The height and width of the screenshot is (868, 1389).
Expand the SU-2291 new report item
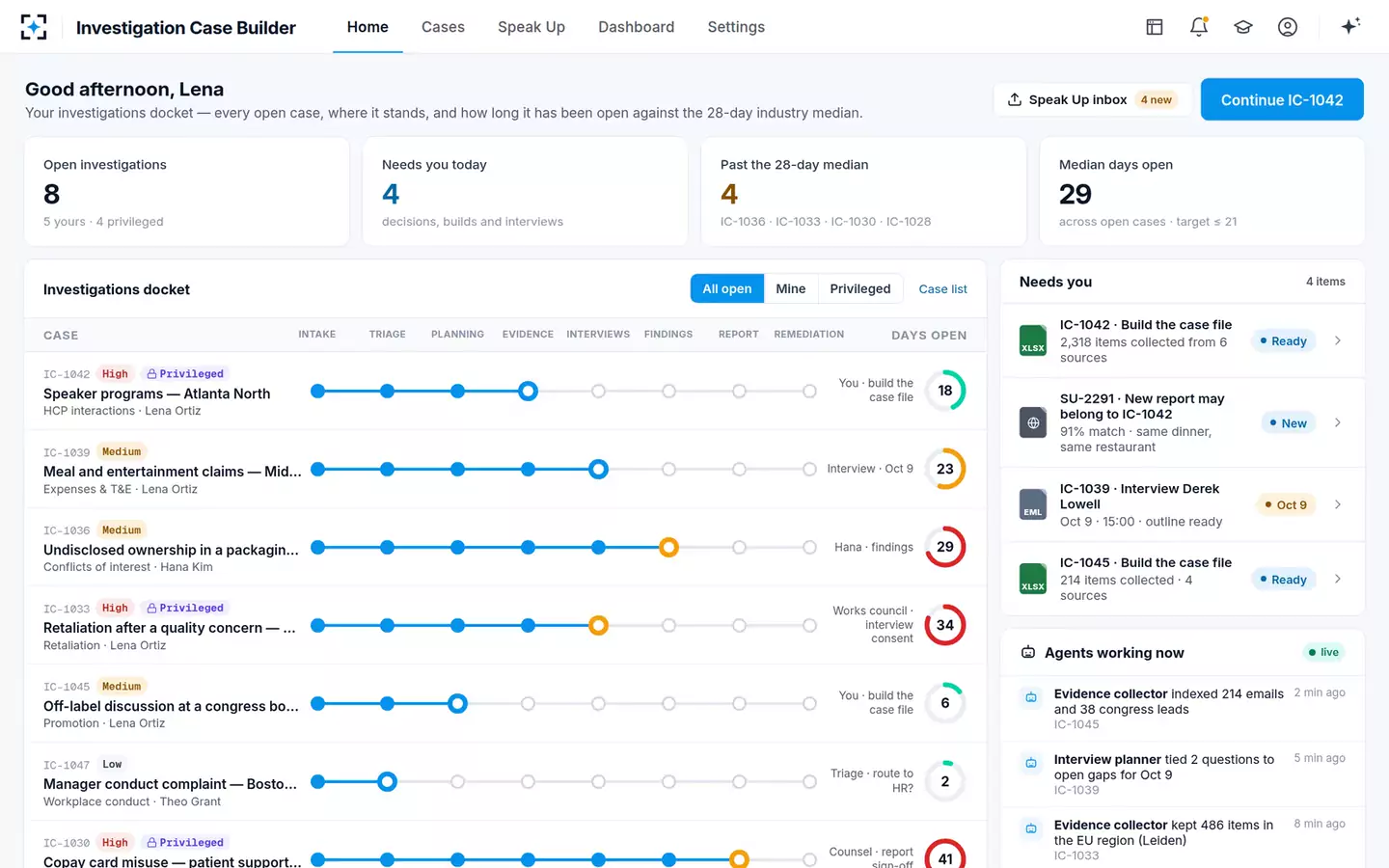coord(1338,422)
